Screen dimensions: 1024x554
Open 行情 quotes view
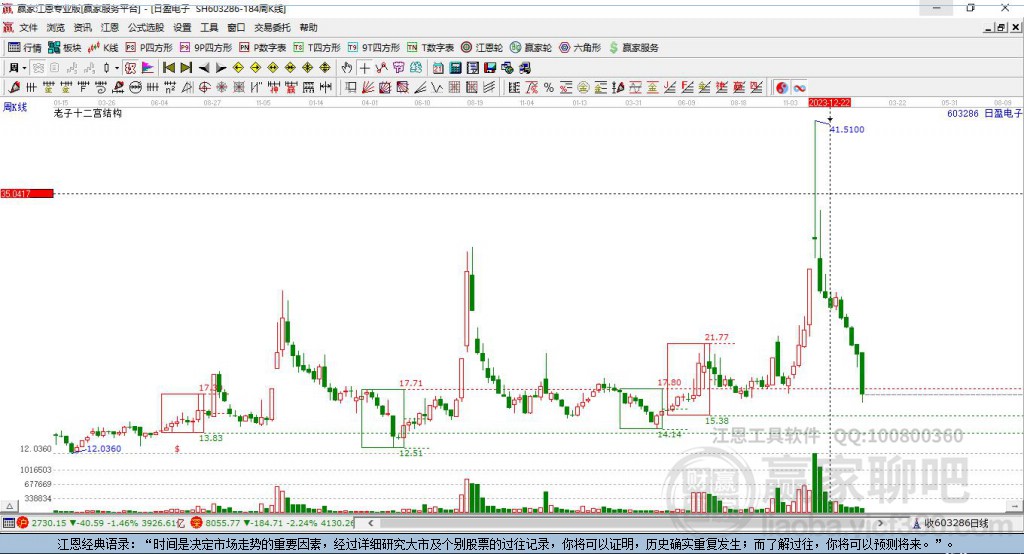25,48
